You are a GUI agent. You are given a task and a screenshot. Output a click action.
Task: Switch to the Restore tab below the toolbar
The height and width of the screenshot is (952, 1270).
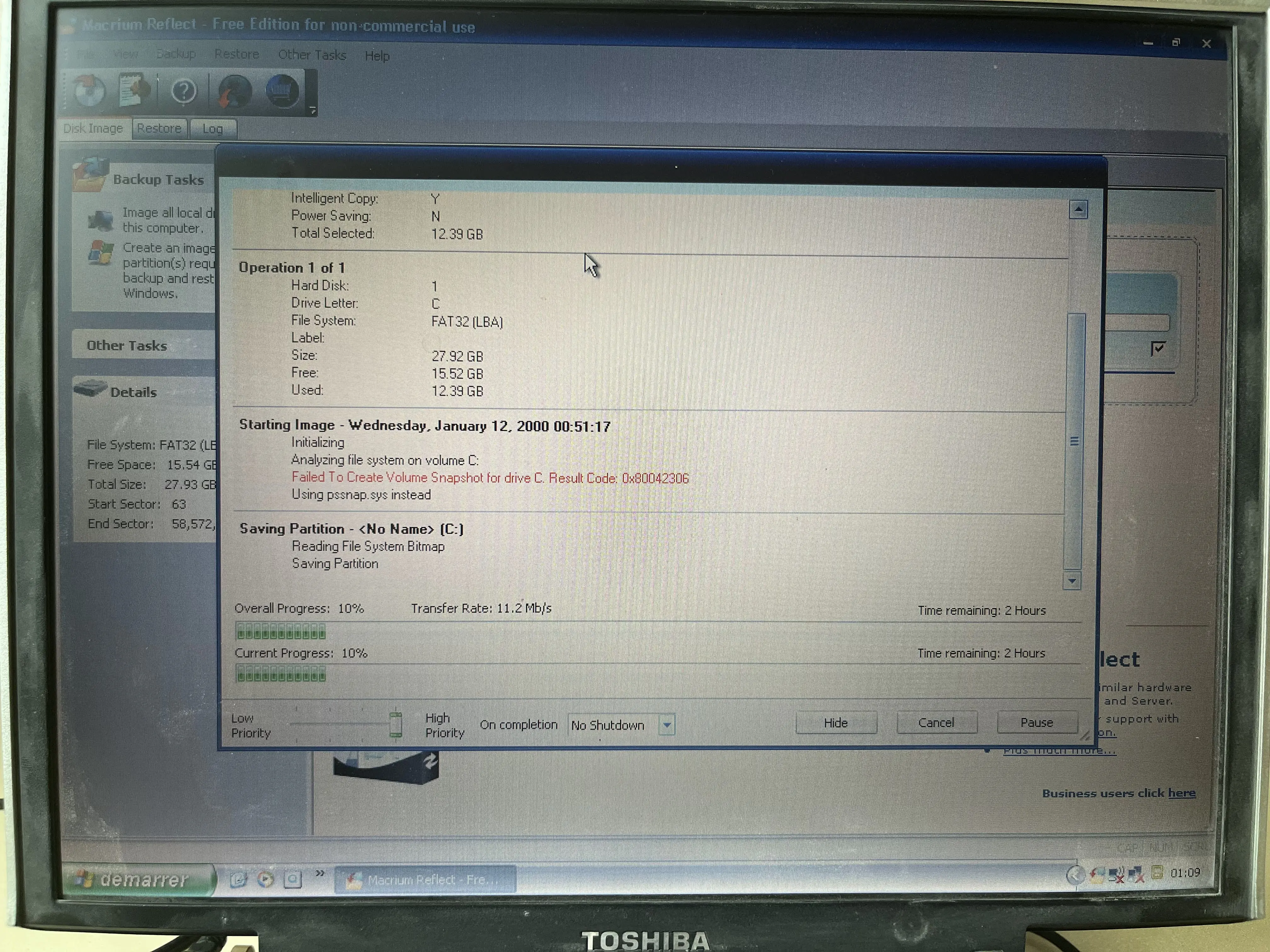click(x=160, y=128)
